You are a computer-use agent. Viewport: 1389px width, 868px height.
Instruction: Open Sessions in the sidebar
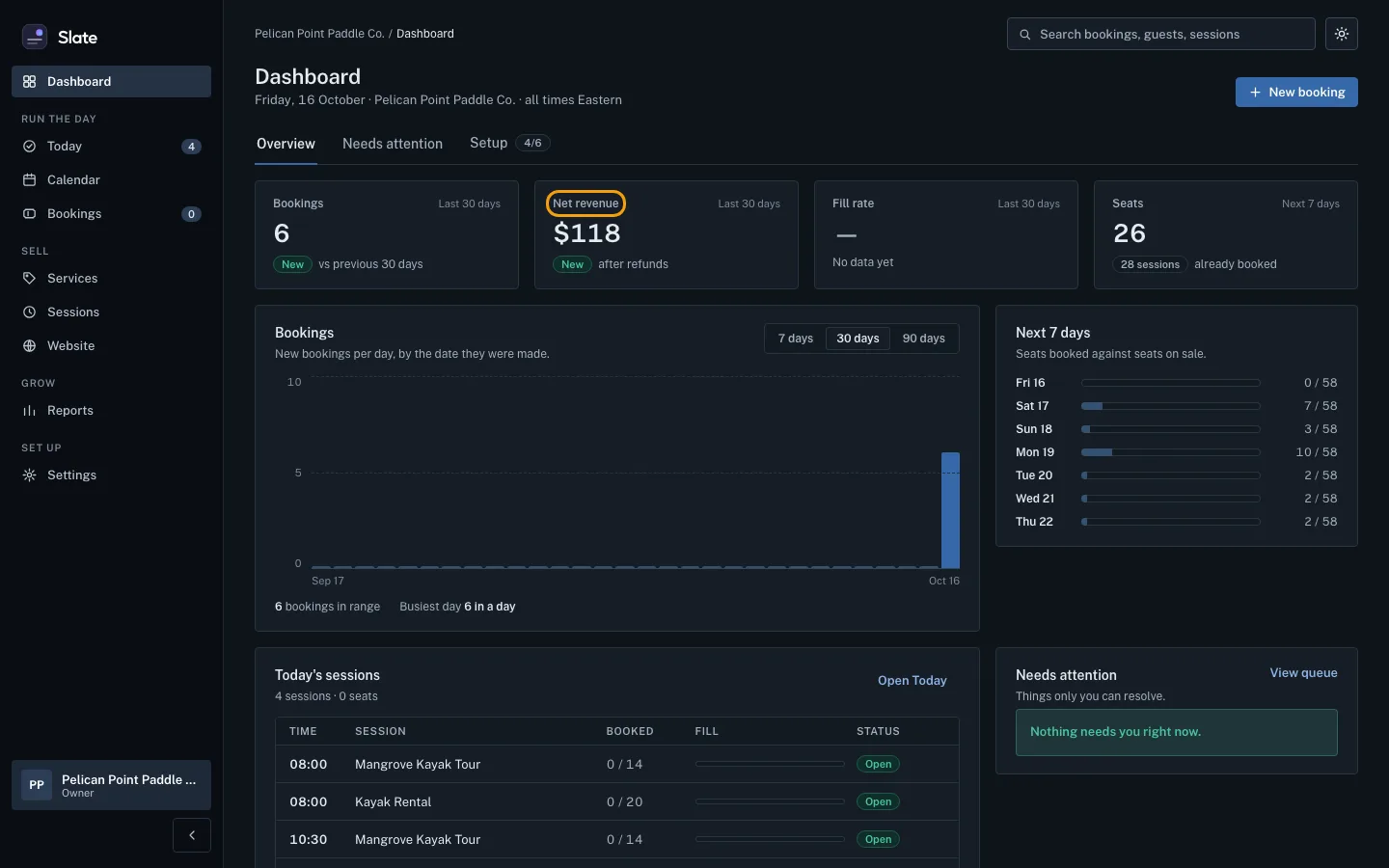click(x=111, y=312)
